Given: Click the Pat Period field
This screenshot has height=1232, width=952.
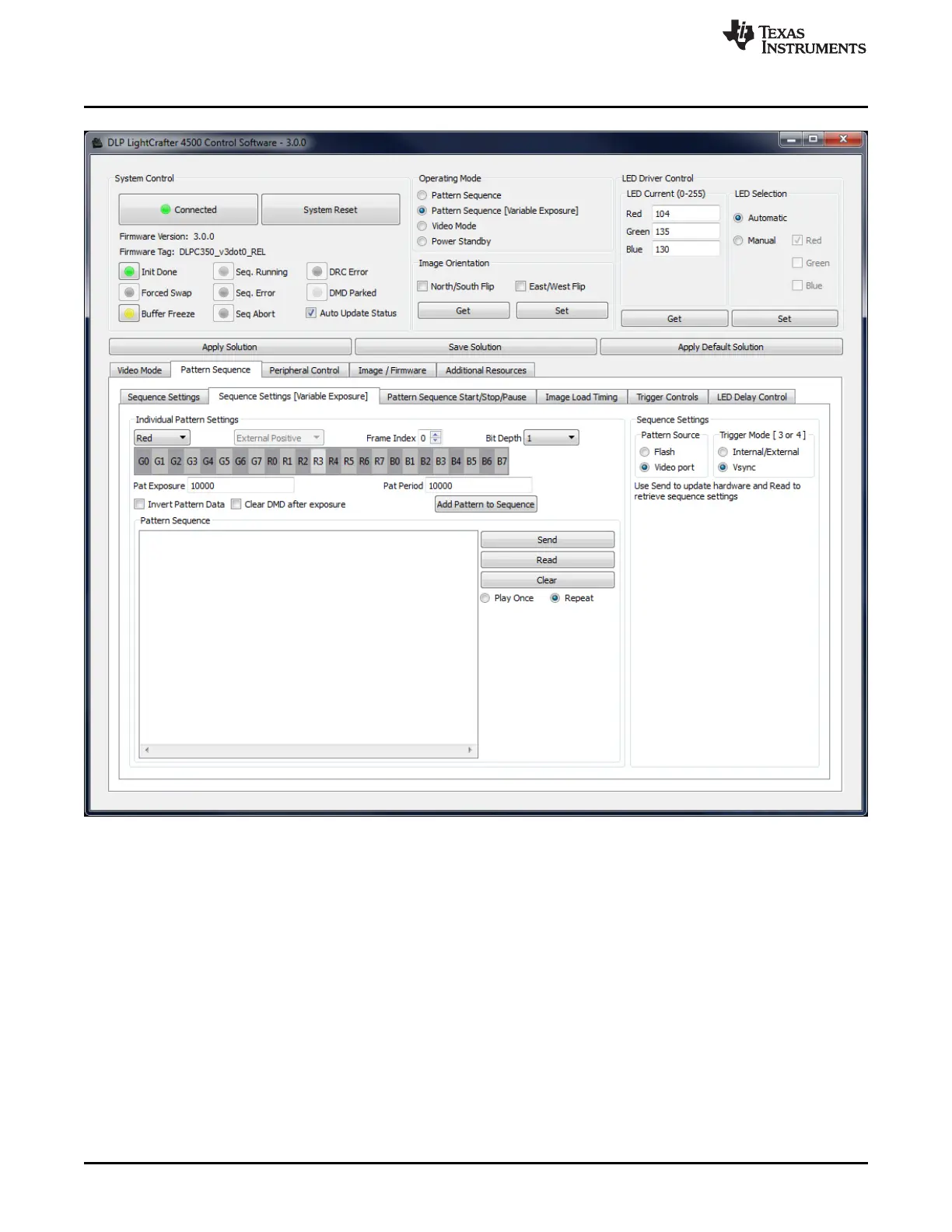Looking at the screenshot, I should point(479,485).
